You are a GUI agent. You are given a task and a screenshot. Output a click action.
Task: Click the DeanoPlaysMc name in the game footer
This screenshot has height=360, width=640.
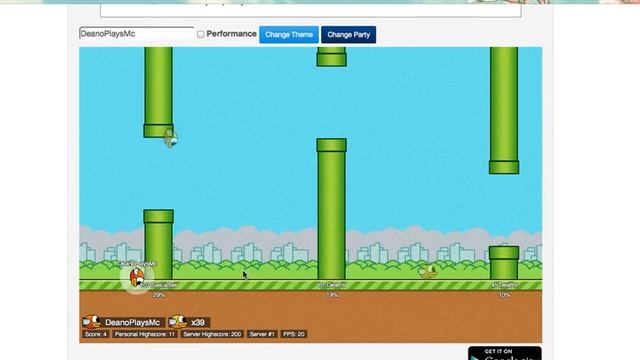132,322
